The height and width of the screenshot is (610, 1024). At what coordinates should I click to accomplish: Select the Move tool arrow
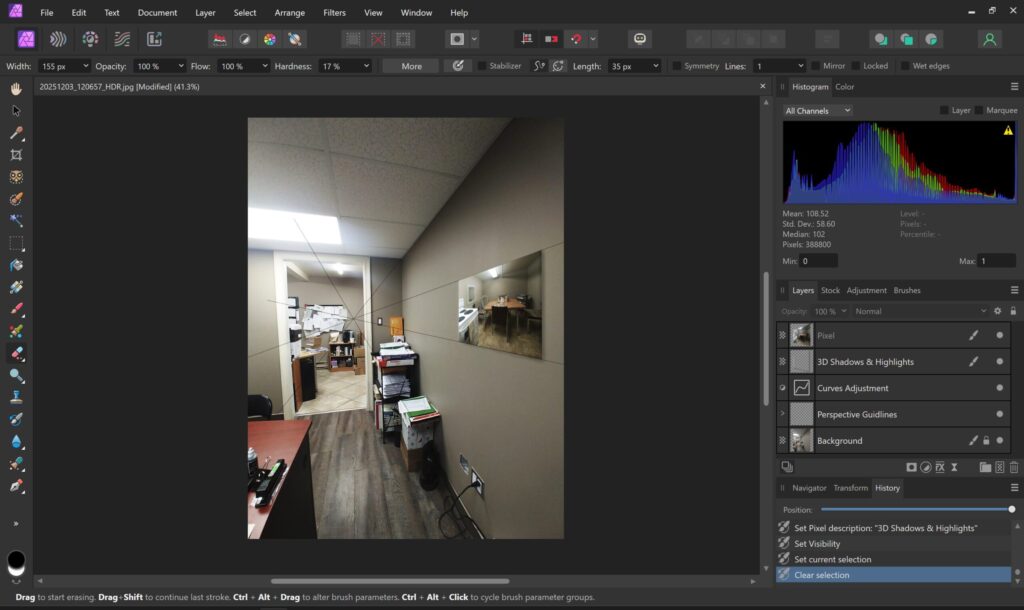tap(16, 111)
